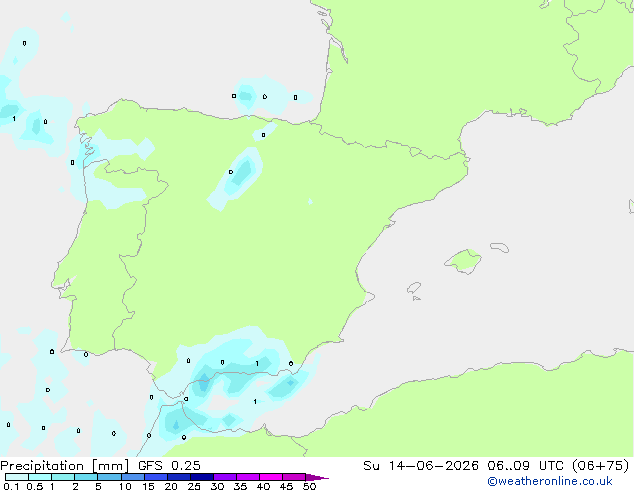Screen dimensions: 634x490
Task: Select the 45–50 mm legend swatch
Action: (294, 477)
